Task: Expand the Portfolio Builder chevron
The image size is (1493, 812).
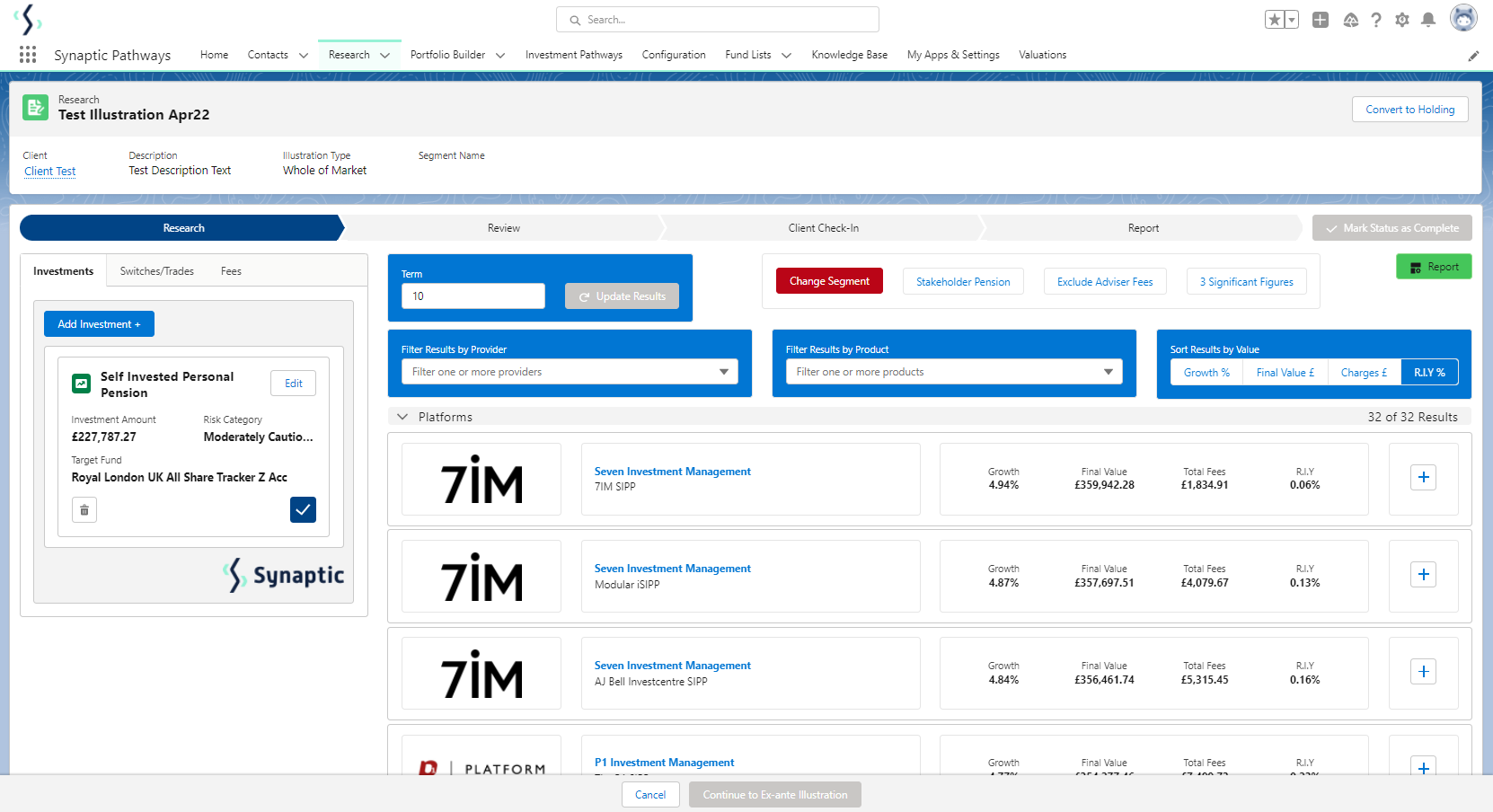Action: pyautogui.click(x=500, y=56)
